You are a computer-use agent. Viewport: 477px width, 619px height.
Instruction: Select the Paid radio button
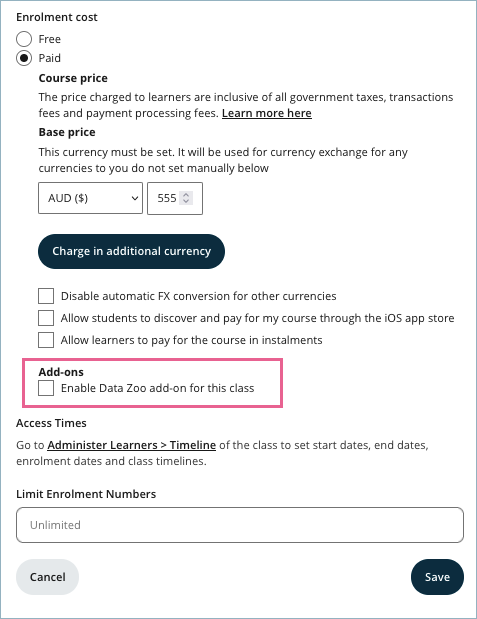[x=24, y=58]
